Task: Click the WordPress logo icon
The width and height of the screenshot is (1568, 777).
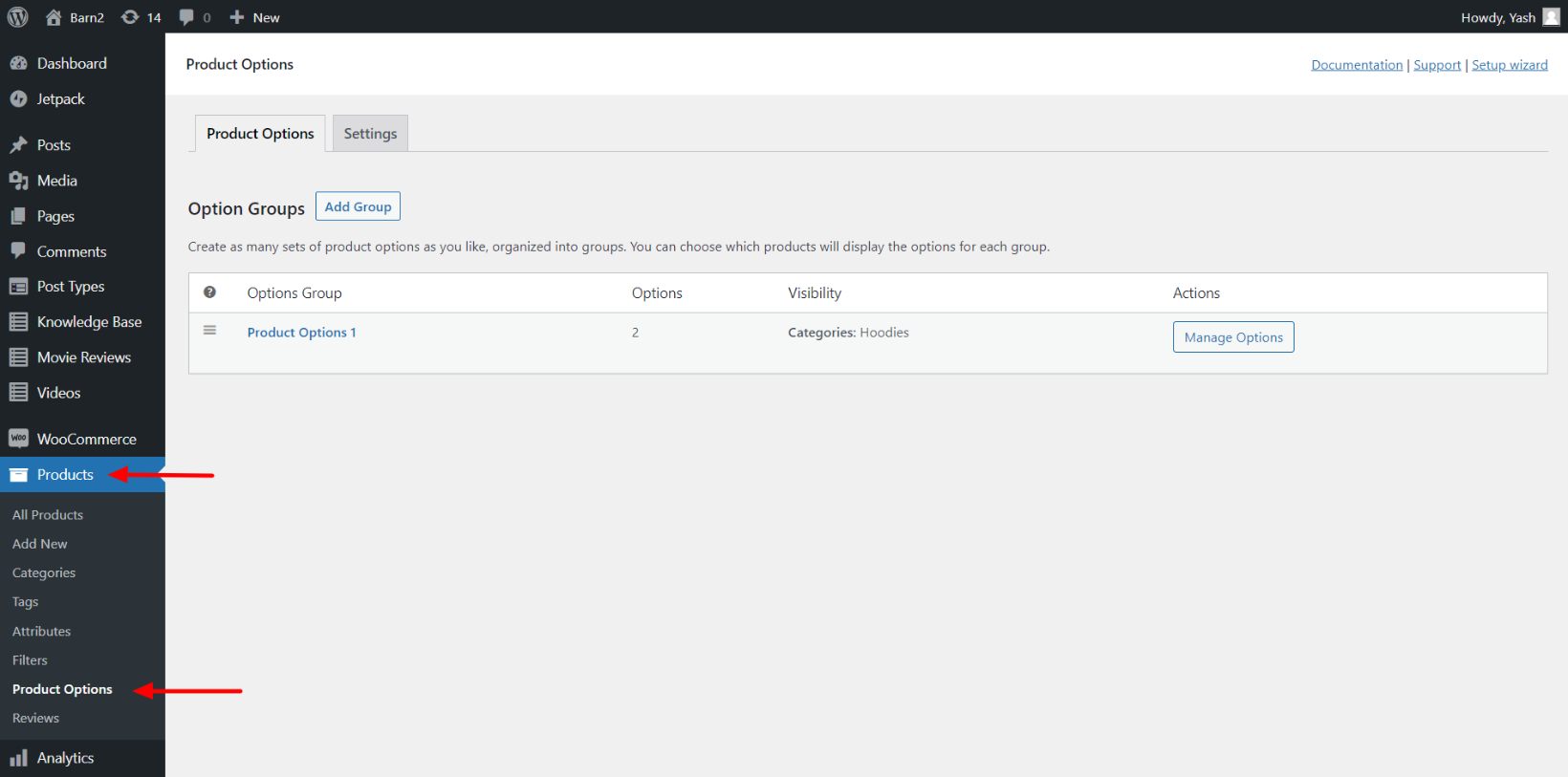Action: (18, 17)
